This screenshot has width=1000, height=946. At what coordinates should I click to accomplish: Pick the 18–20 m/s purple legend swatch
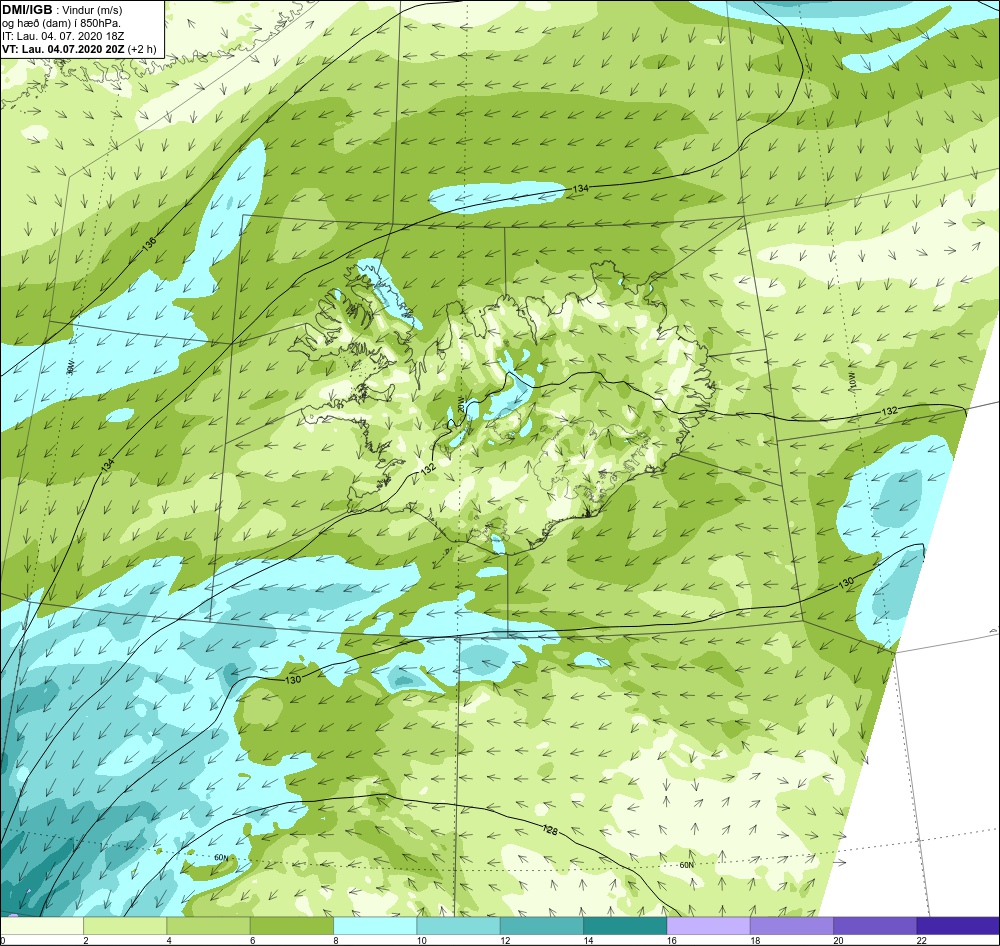pyautogui.click(x=791, y=925)
